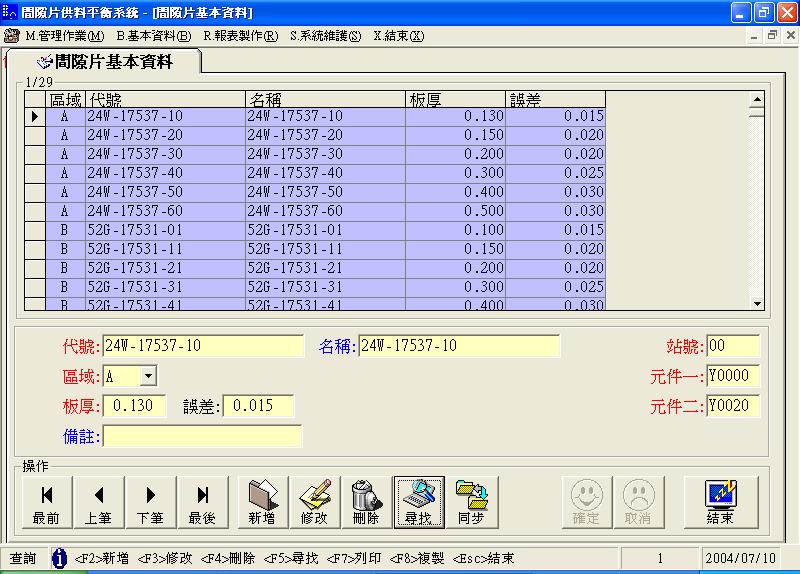The image size is (800, 574).
Task: Select row selector of 24W-17537-10 row
Action: (x=35, y=116)
